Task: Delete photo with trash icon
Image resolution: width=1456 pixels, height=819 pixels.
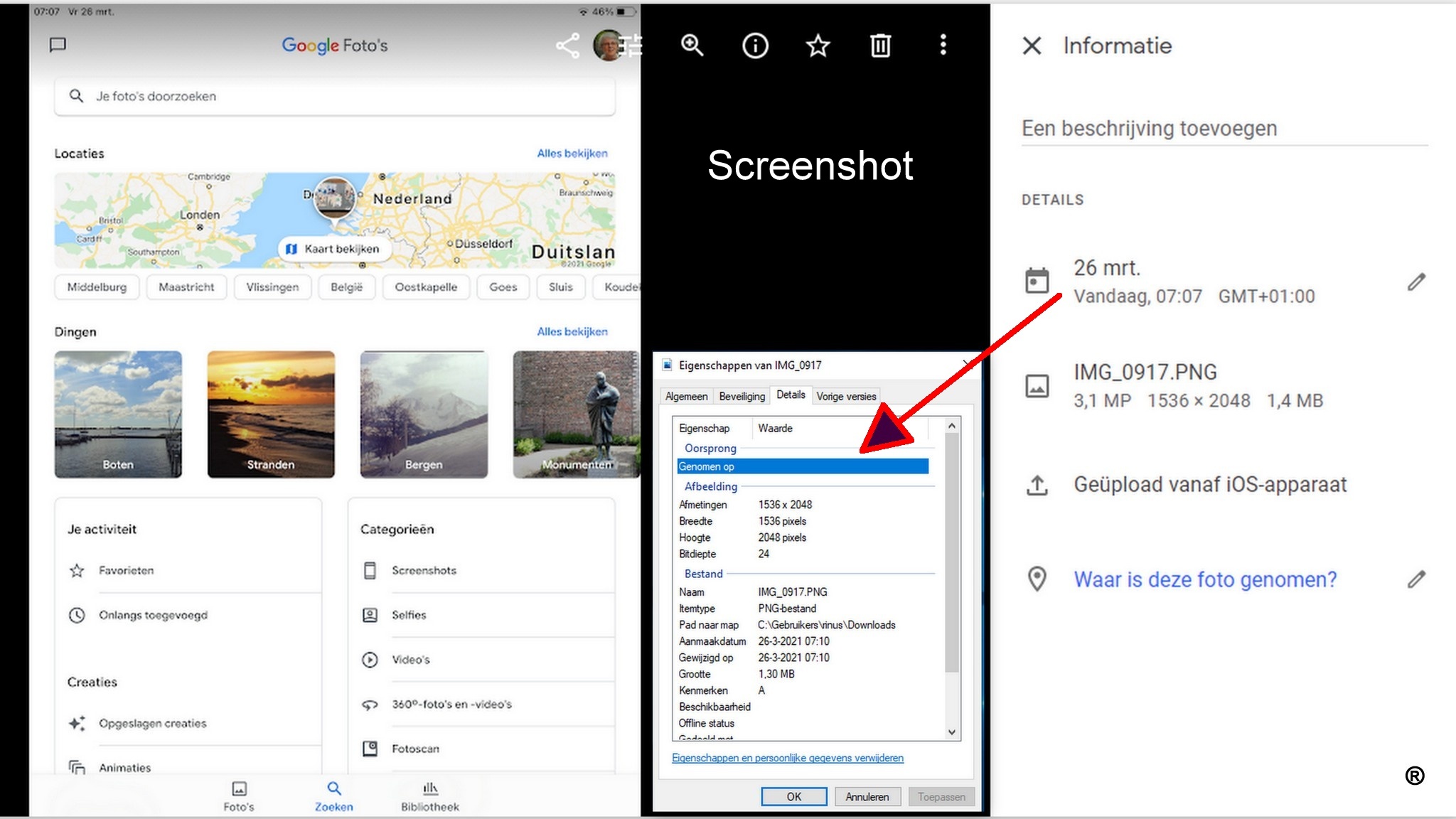Action: tap(880, 45)
